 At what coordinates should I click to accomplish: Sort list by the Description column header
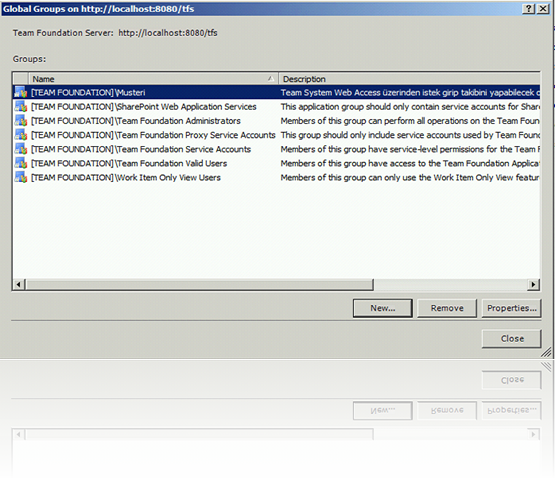point(410,79)
